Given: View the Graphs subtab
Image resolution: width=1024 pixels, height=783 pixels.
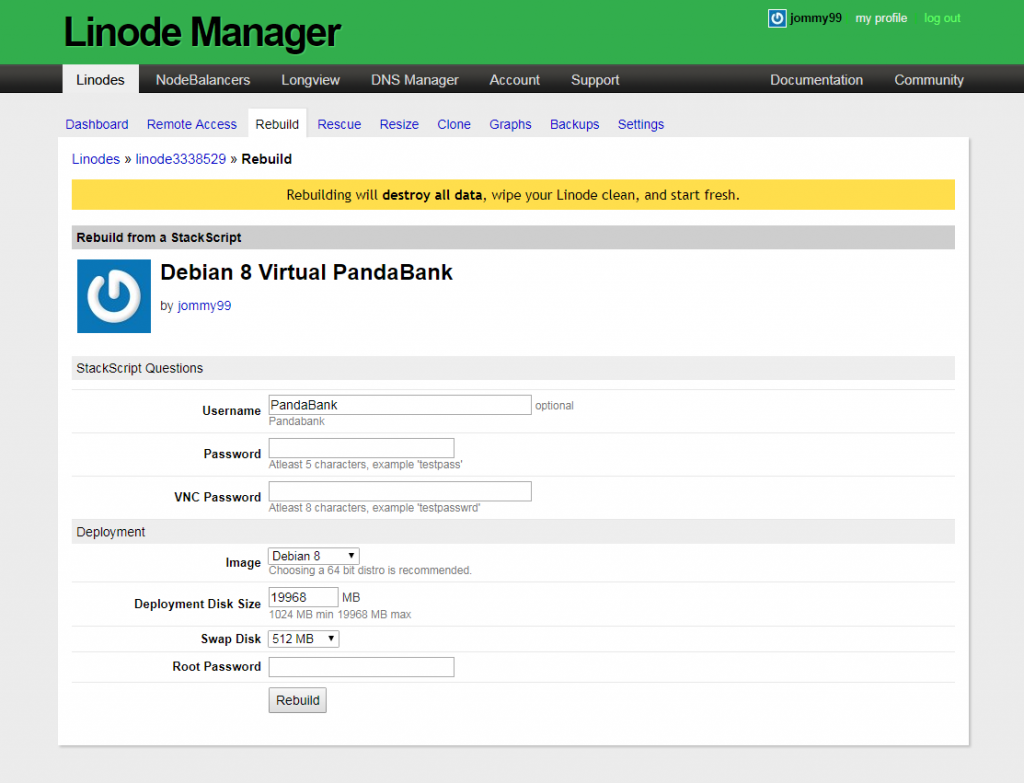Looking at the screenshot, I should (511, 124).
